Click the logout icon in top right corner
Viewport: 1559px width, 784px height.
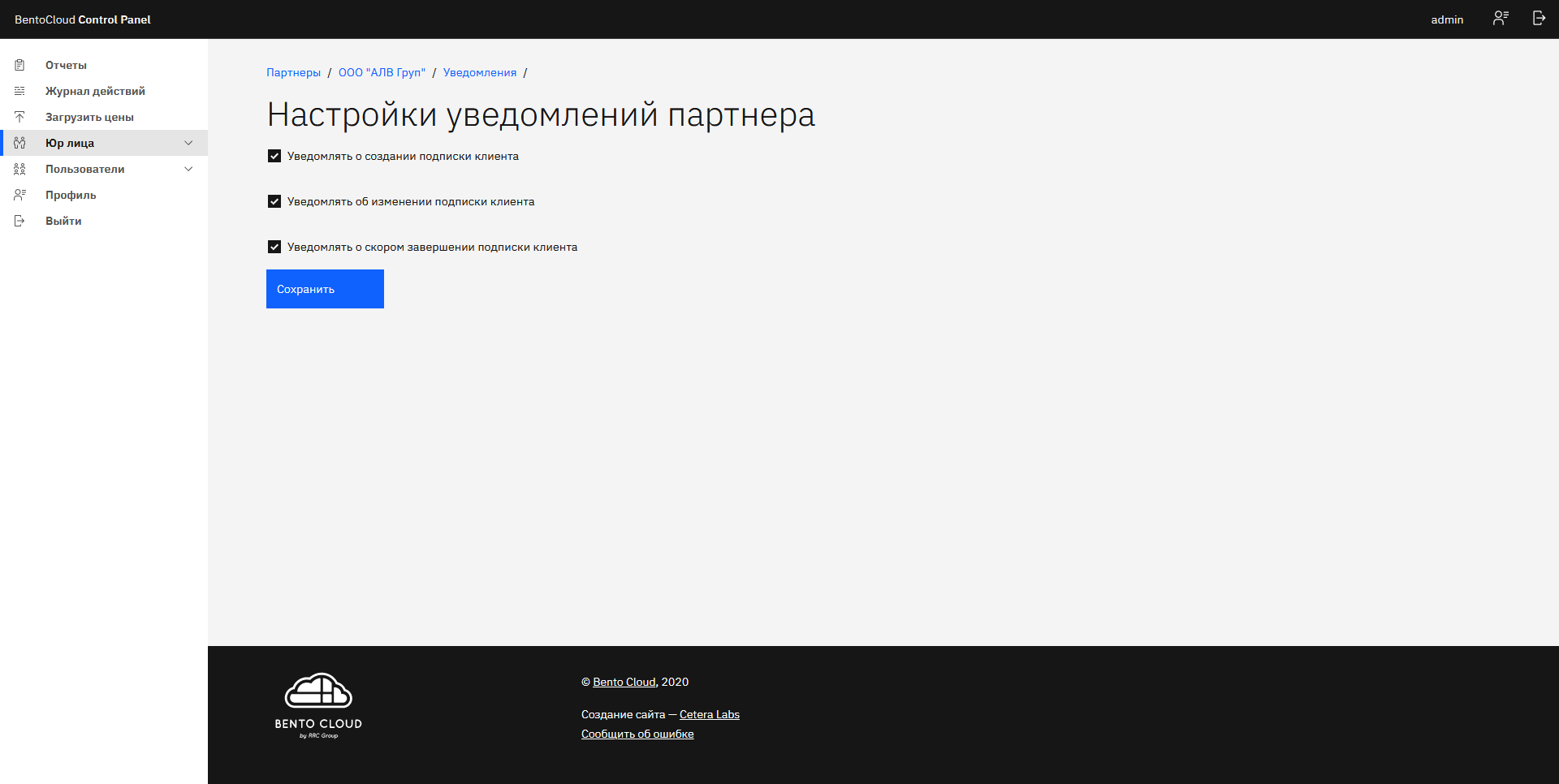[x=1539, y=18]
